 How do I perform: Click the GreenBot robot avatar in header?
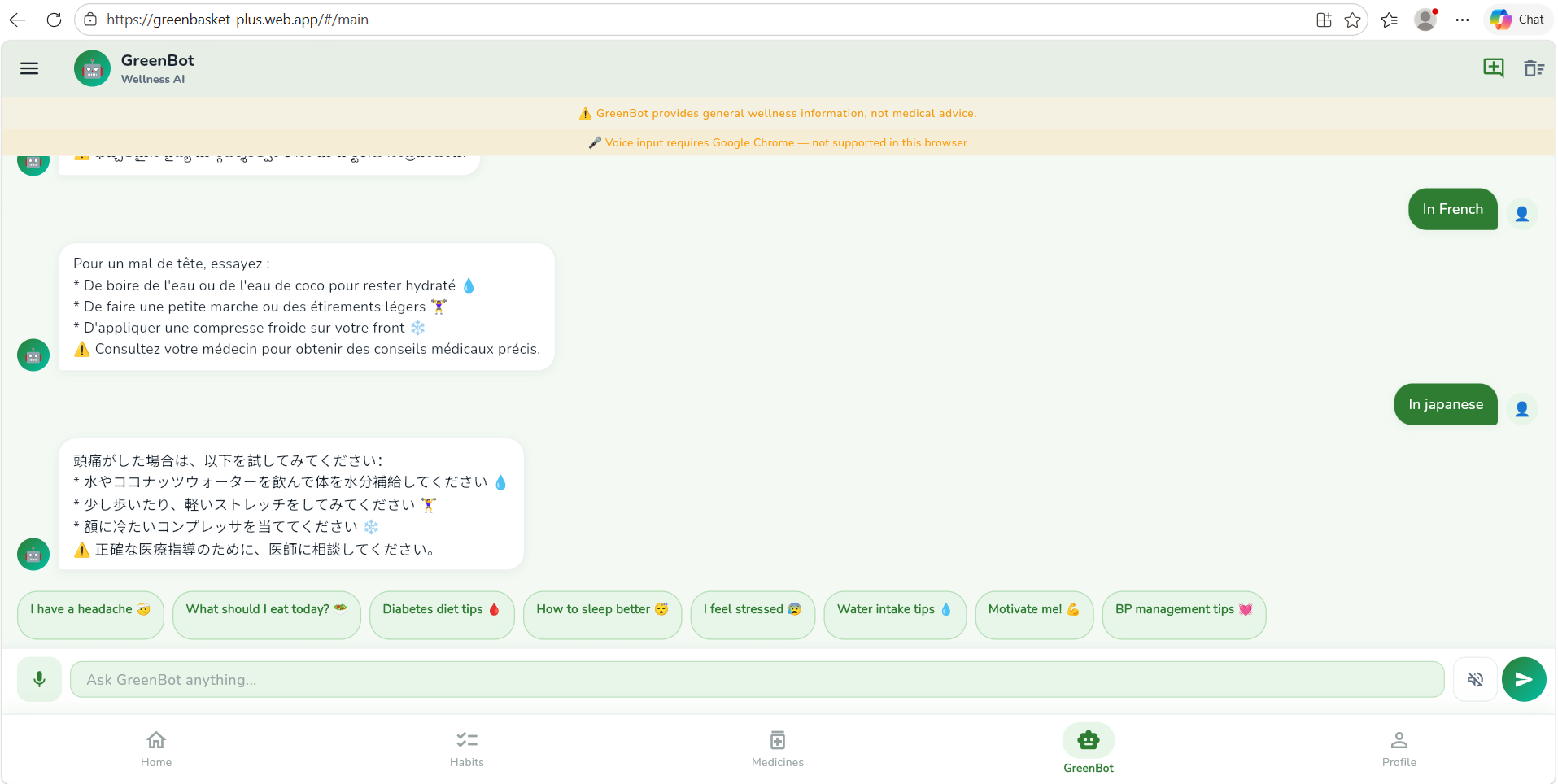coord(92,68)
